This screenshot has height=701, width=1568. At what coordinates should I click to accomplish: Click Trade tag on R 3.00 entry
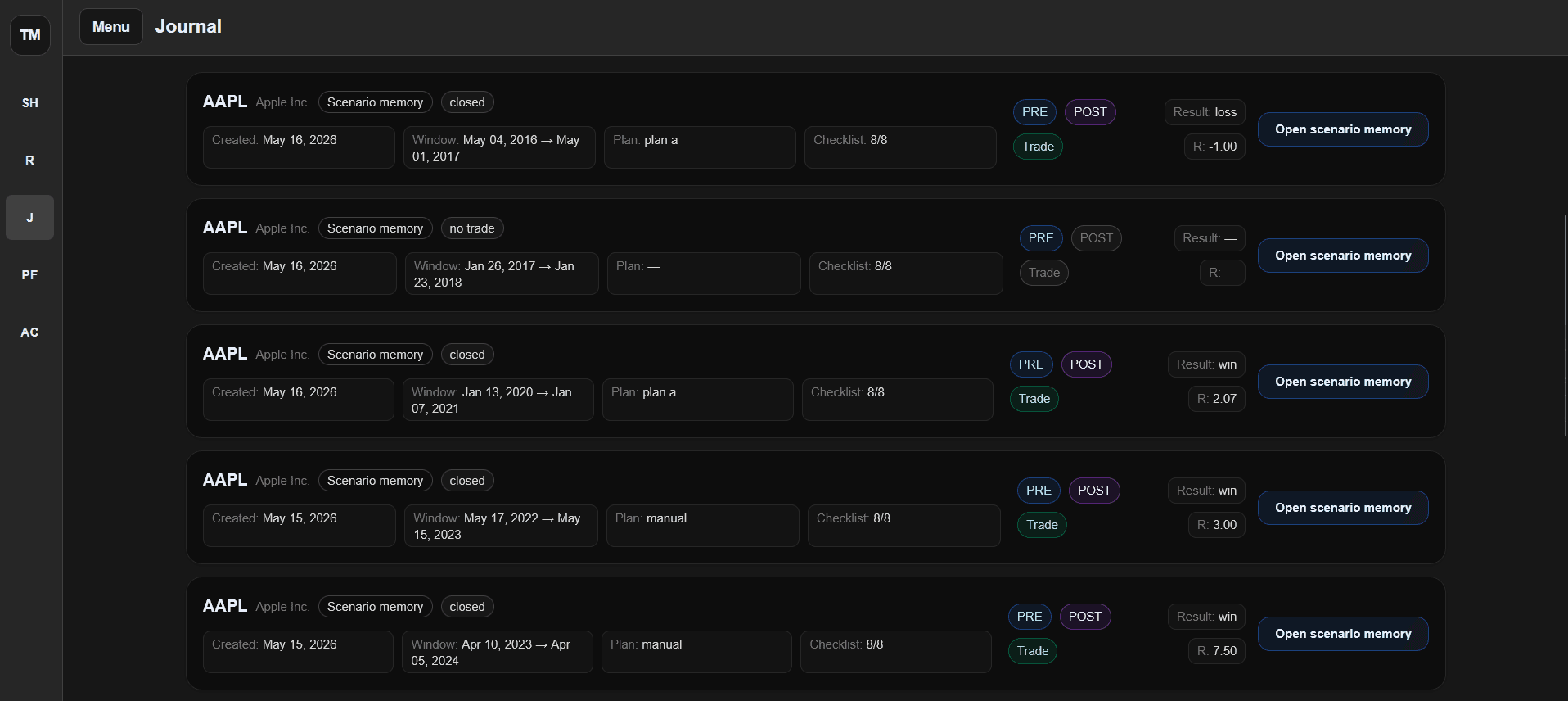coord(1042,525)
